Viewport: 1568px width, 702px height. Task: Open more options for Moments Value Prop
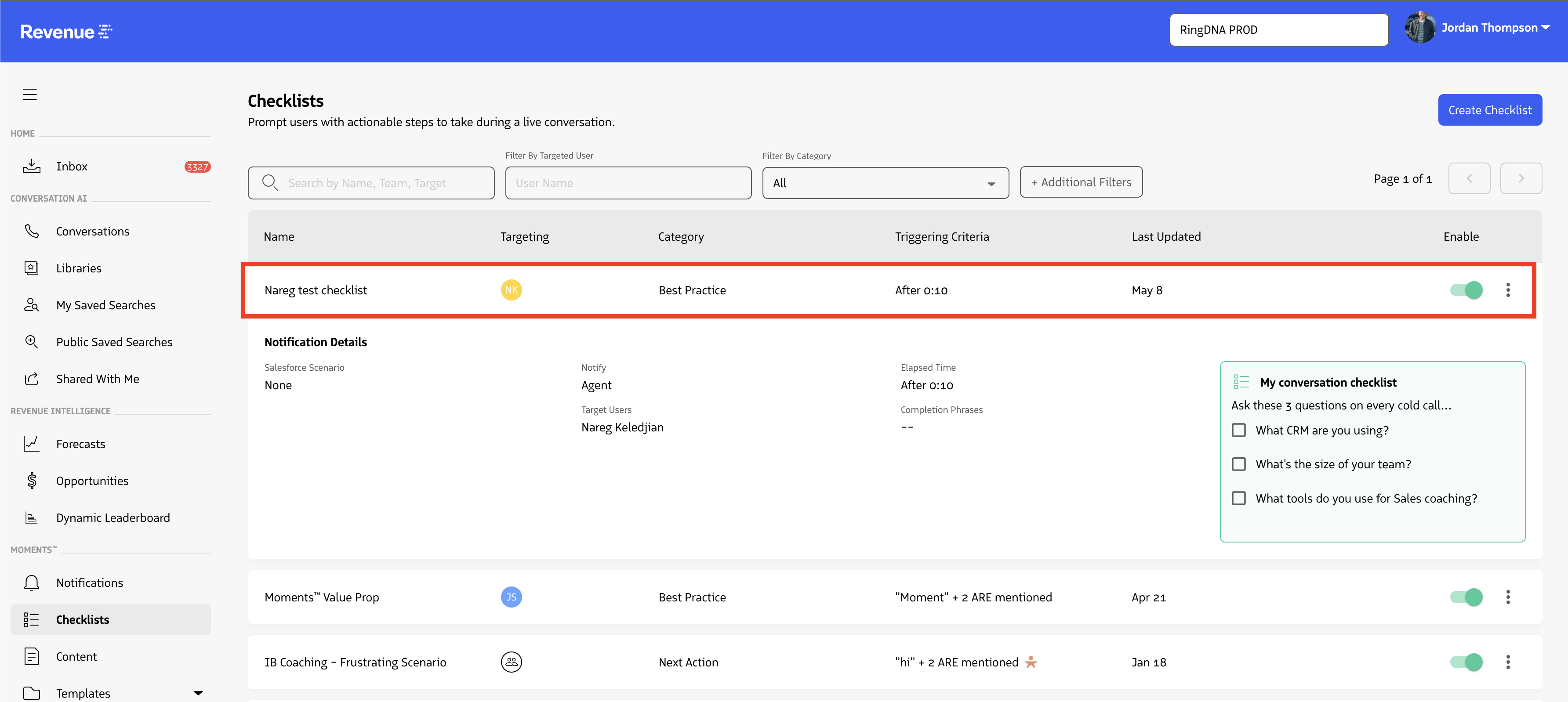(x=1508, y=597)
